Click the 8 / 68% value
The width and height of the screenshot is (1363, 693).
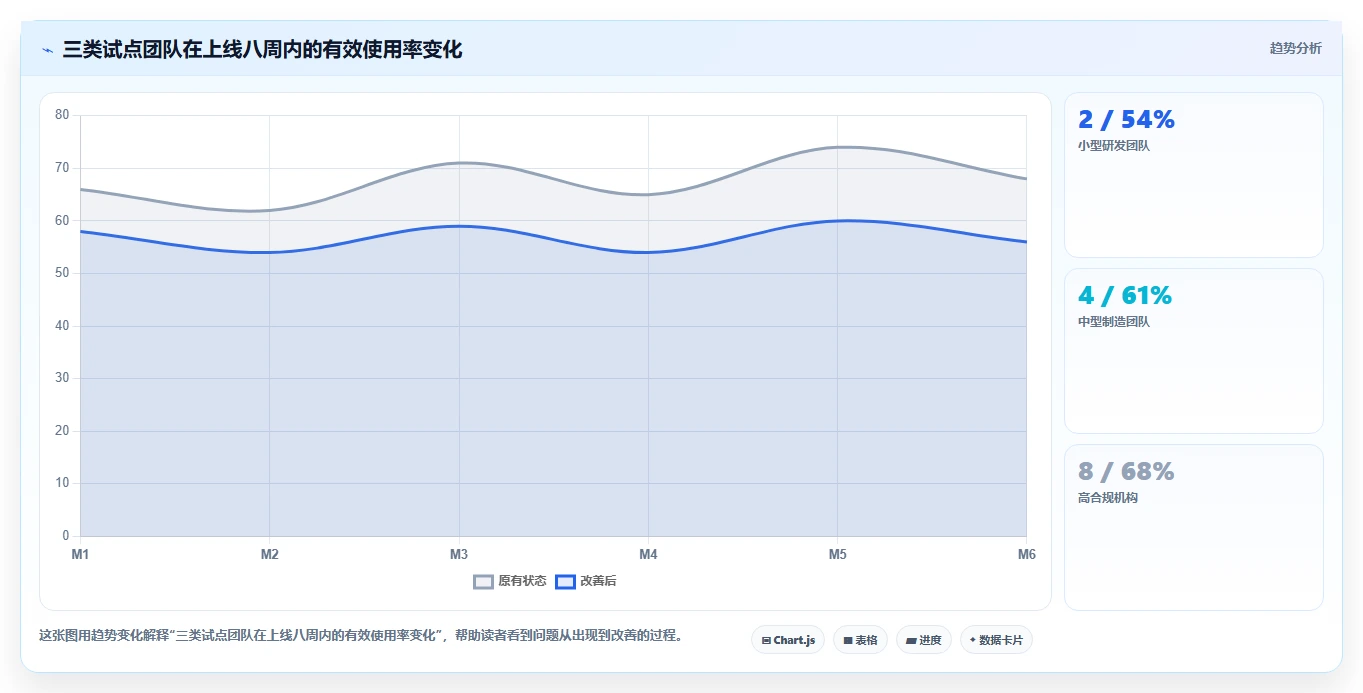click(1126, 472)
